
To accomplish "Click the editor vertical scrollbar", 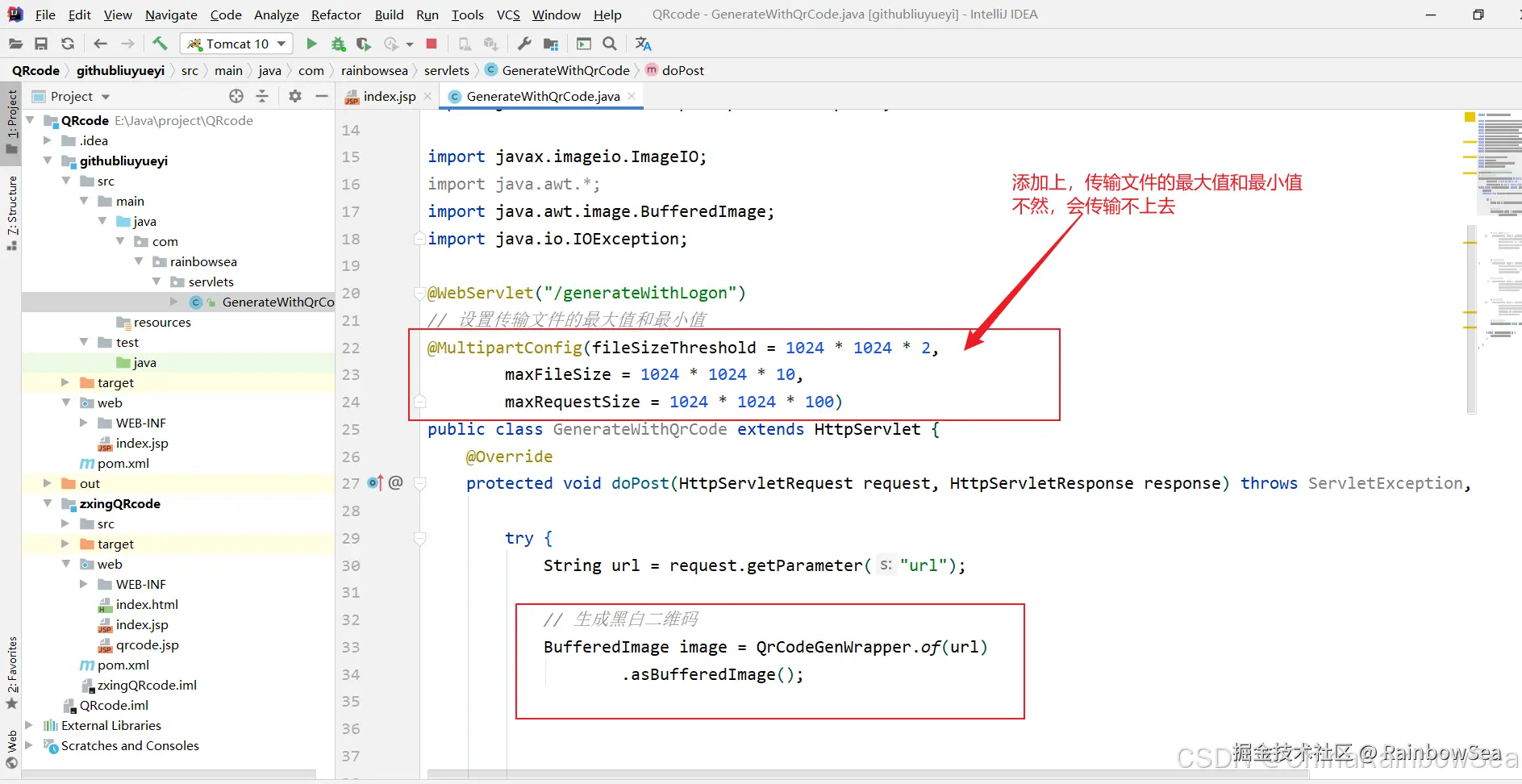I will click(x=1471, y=319).
